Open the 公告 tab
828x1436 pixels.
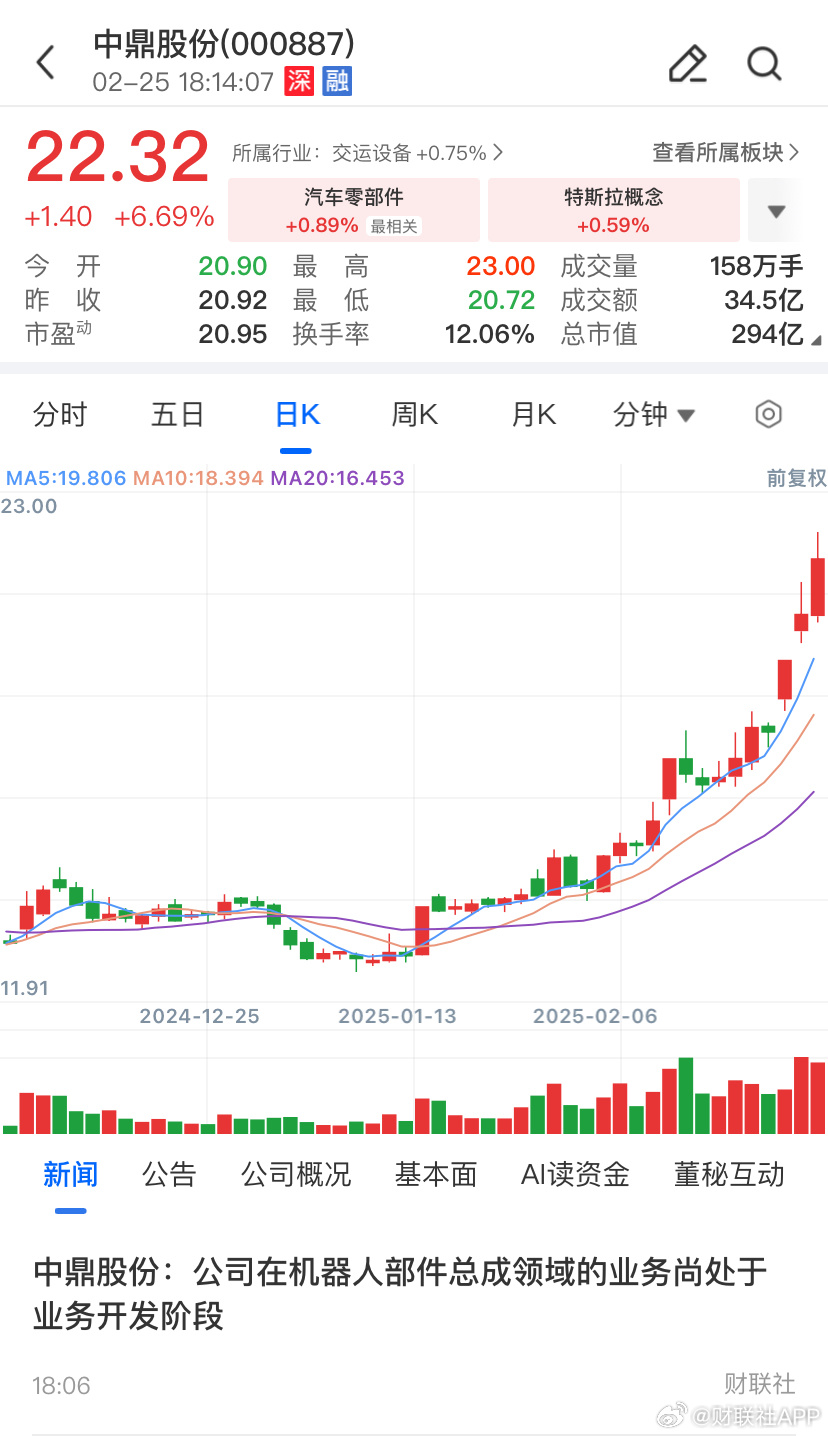coord(169,1174)
